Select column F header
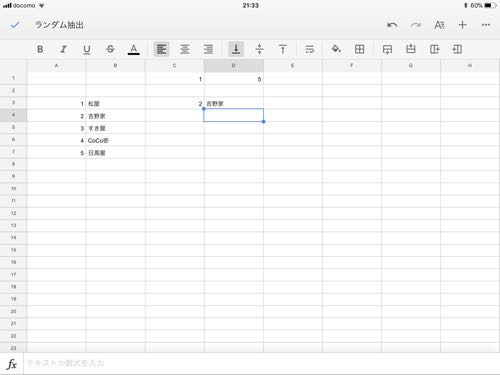This screenshot has height=375, width=500. [351, 66]
